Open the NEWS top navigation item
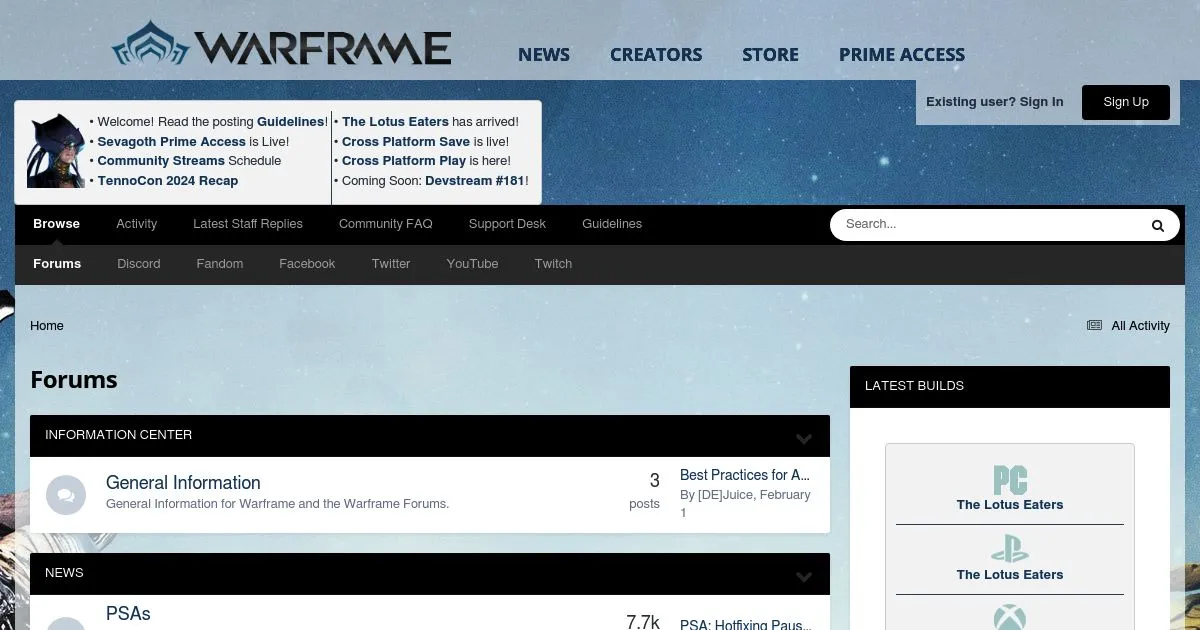This screenshot has width=1200, height=630. [x=544, y=55]
